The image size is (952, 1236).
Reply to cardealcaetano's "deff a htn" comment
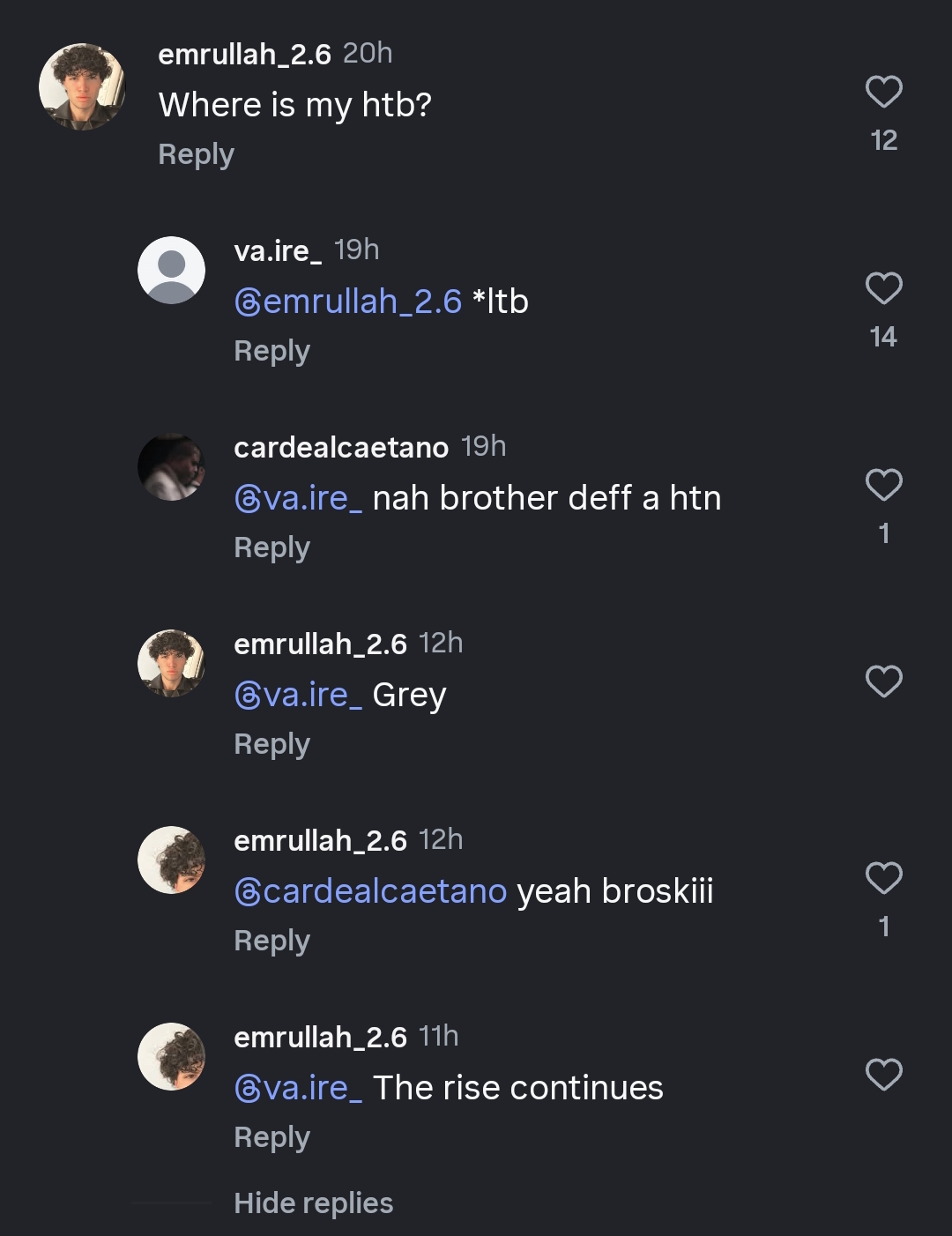pyautogui.click(x=271, y=547)
